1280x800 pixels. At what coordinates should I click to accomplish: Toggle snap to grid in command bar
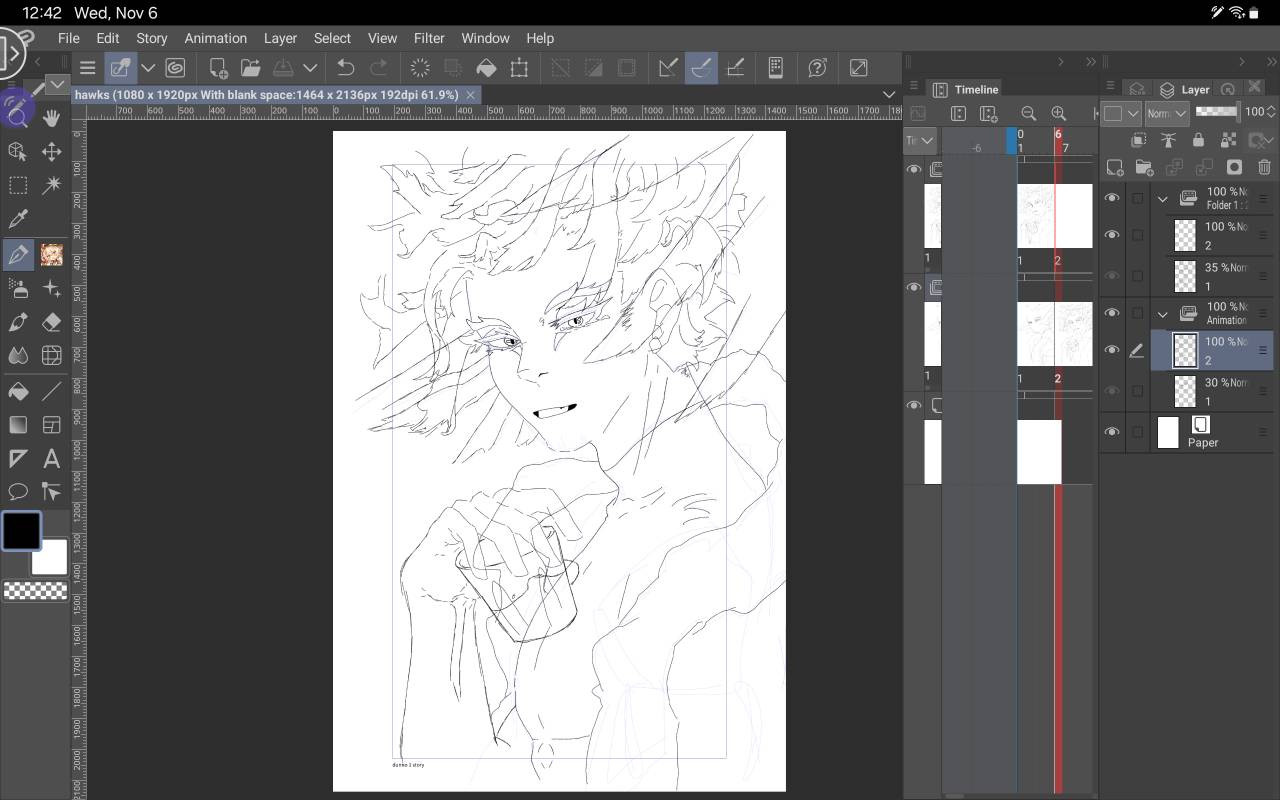click(735, 68)
